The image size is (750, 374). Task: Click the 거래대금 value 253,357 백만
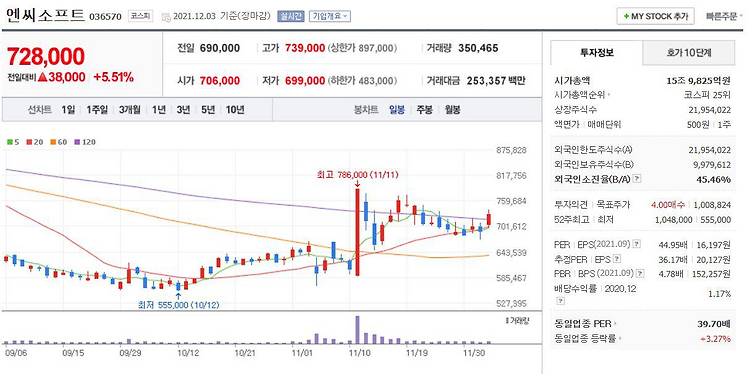tap(496, 81)
